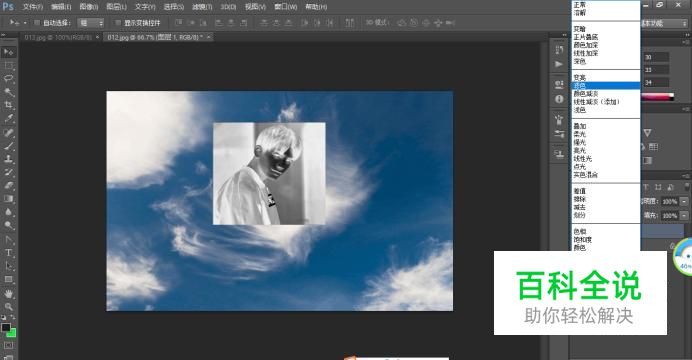Select the Horizontal Type tool
The image size is (692, 360).
point(8,253)
